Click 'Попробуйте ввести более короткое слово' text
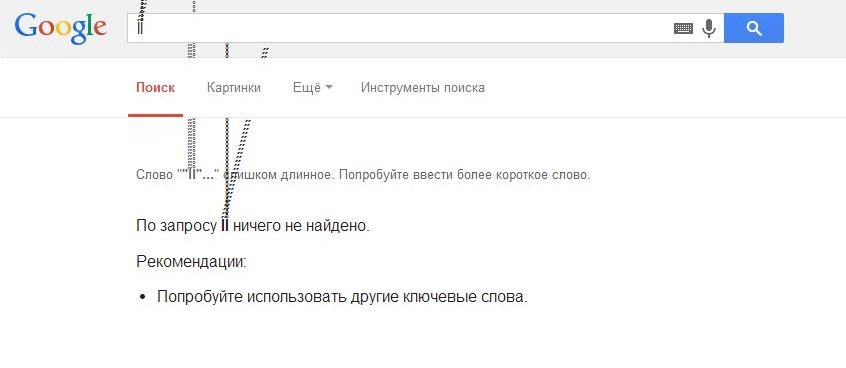 pos(465,175)
